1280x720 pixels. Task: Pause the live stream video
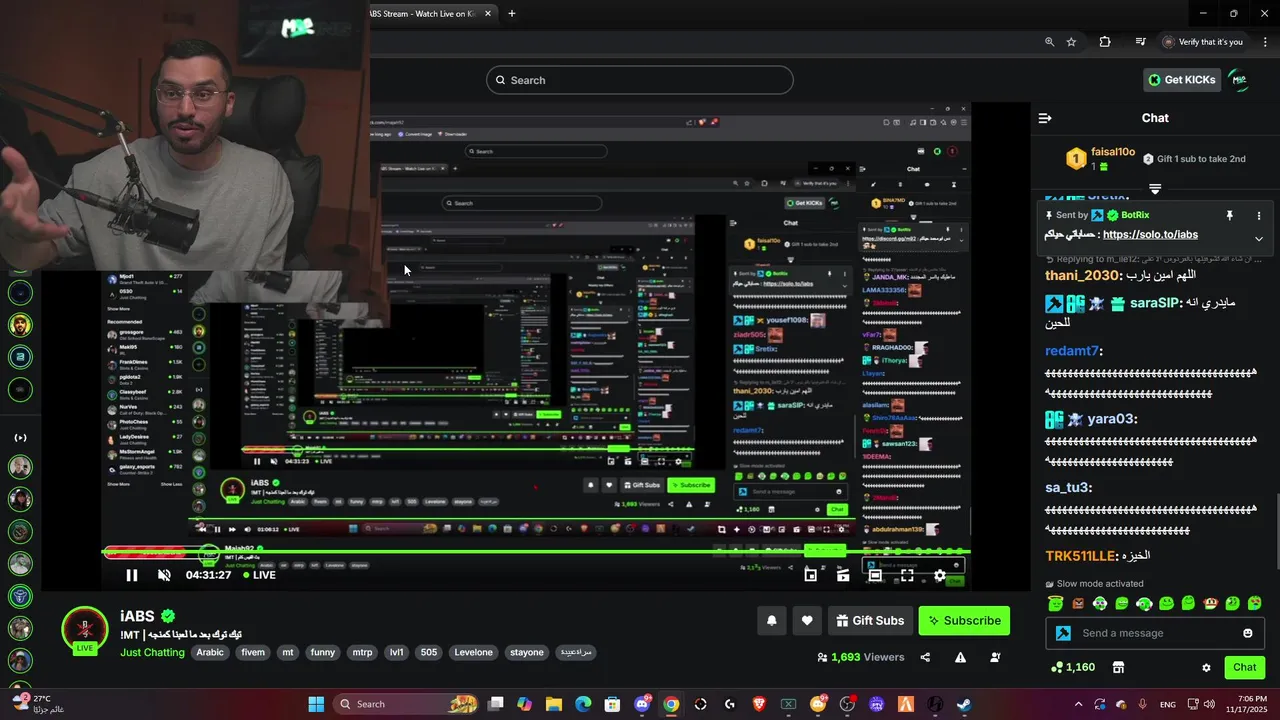coord(131,575)
